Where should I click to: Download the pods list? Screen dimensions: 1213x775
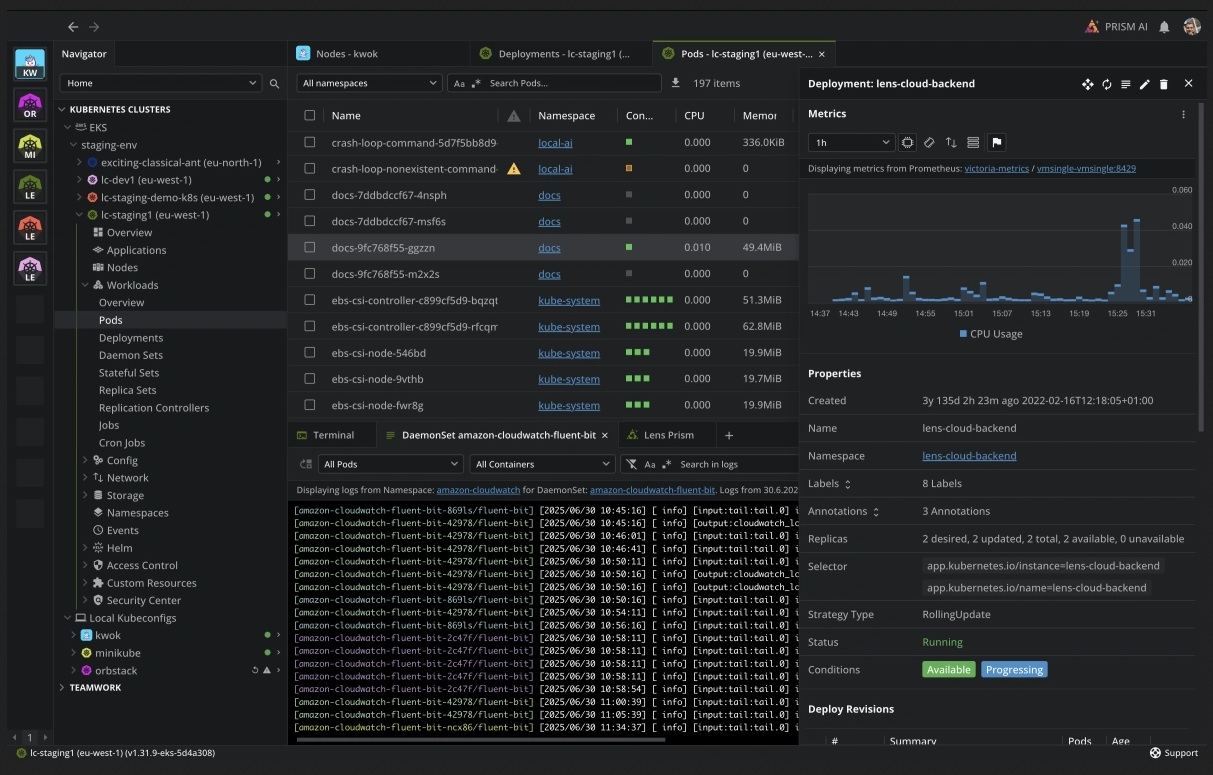point(675,83)
